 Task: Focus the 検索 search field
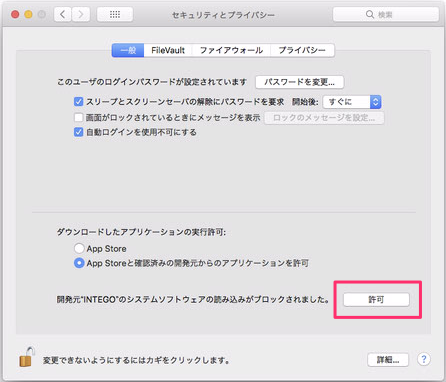click(386, 14)
